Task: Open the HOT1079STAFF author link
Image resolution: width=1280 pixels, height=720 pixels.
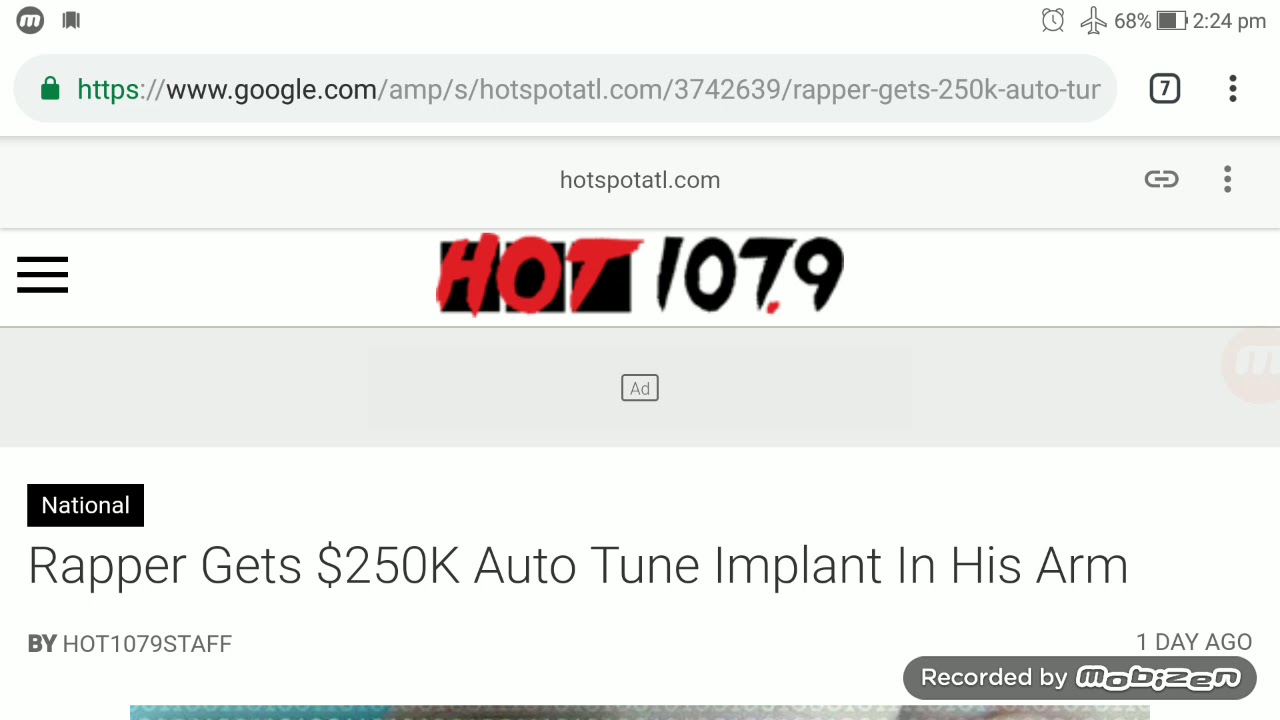Action: coord(147,644)
